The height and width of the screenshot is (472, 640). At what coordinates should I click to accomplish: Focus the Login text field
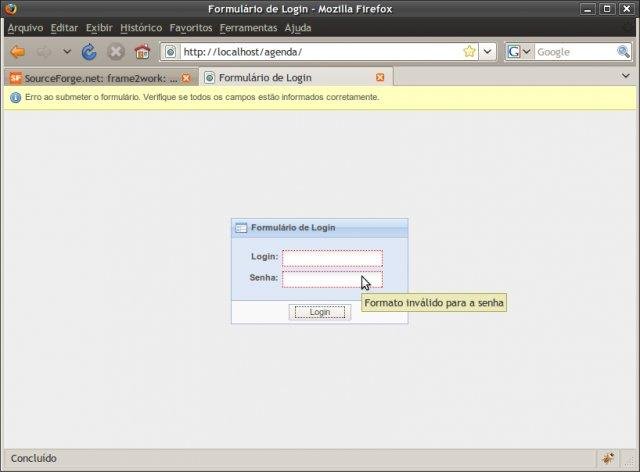pos(332,258)
